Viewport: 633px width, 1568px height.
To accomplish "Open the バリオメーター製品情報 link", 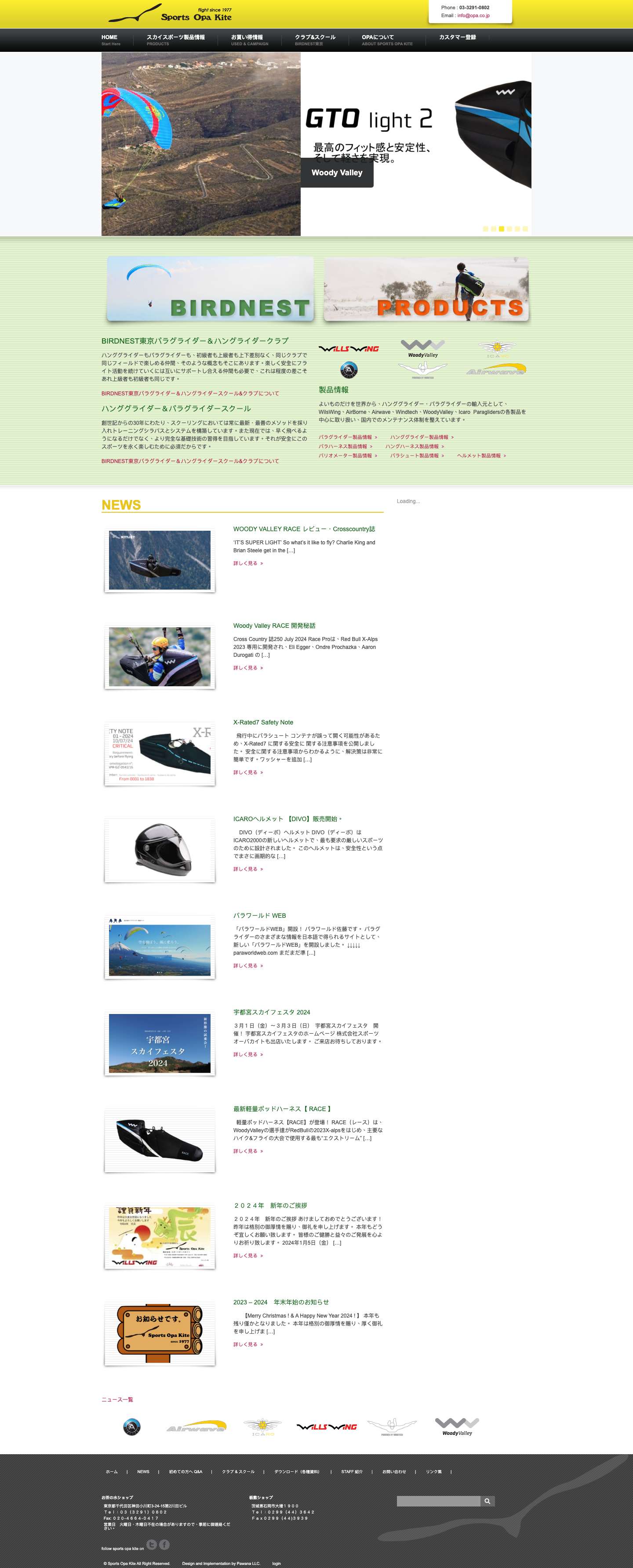I will 348,456.
